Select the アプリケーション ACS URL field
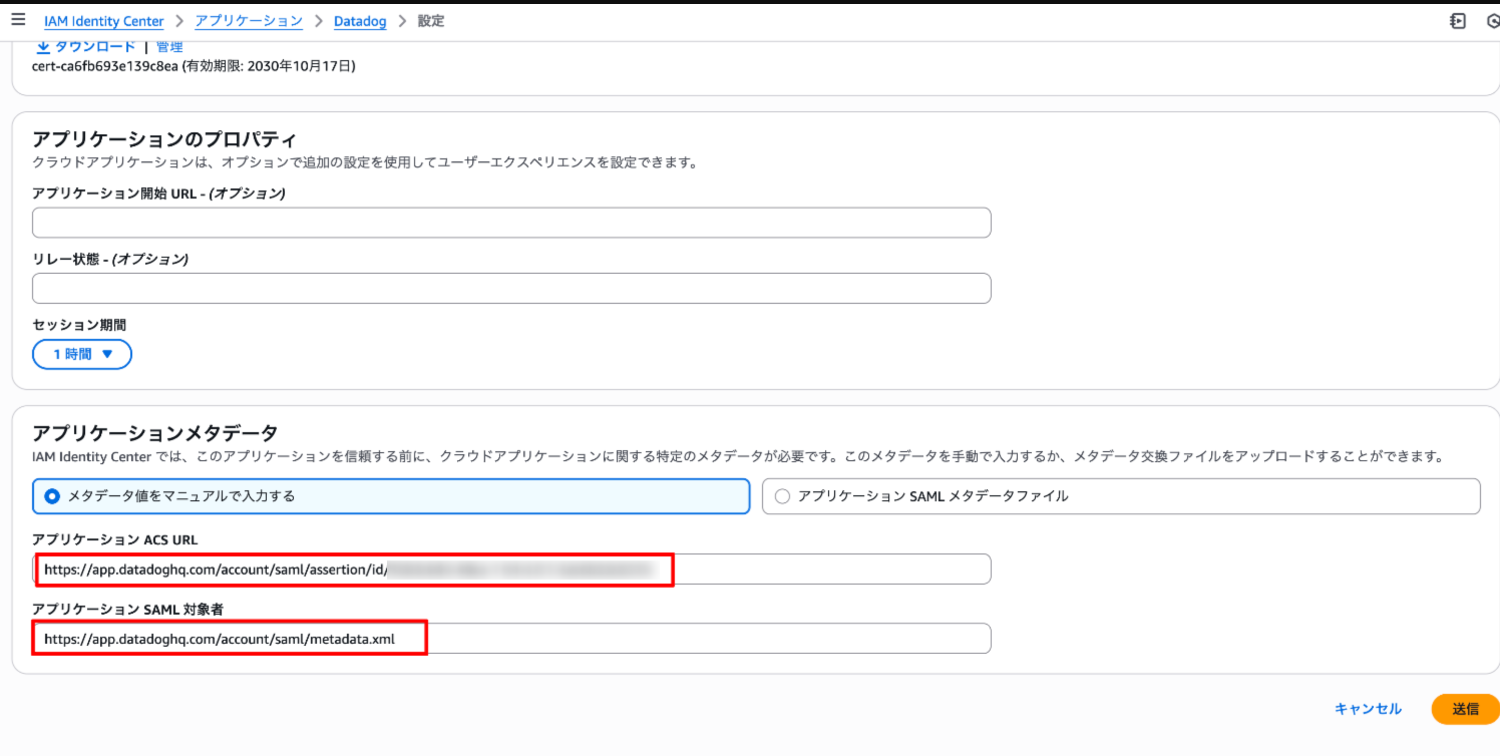 (510, 568)
